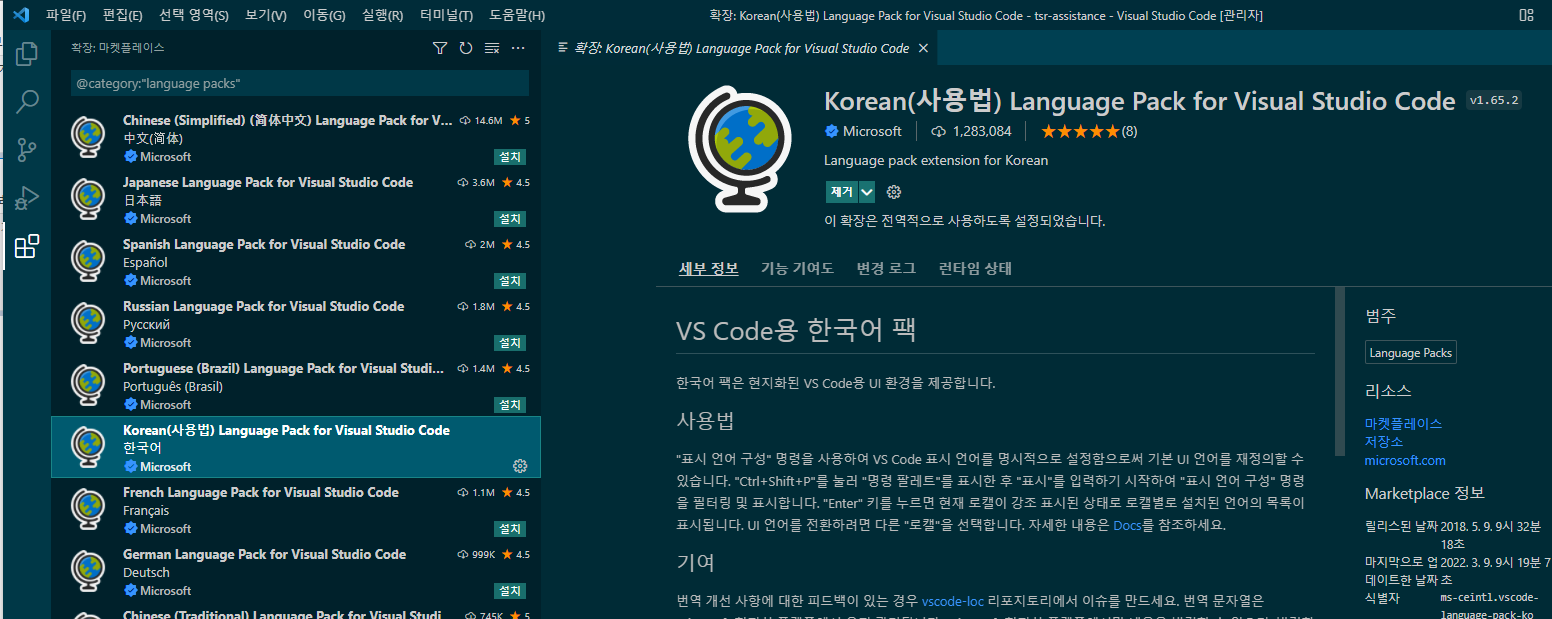Click the Microsoft publisher name on detail page
This screenshot has height=619, width=1552.
(872, 131)
